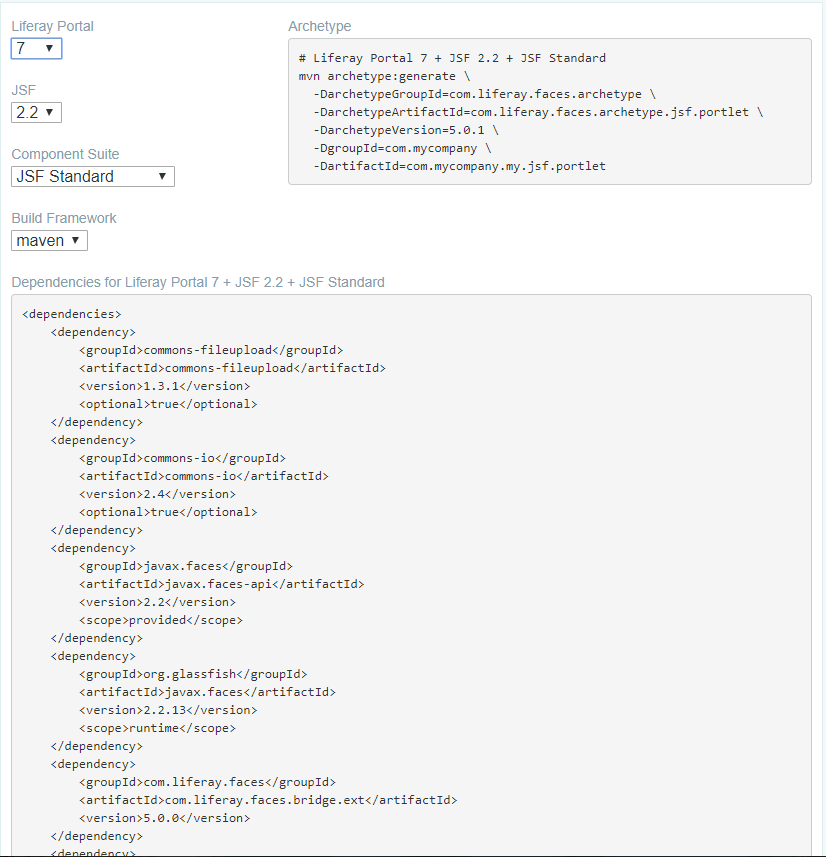Click the version 2.4 line
Image resolution: width=826 pixels, height=857 pixels.
[x=157, y=495]
